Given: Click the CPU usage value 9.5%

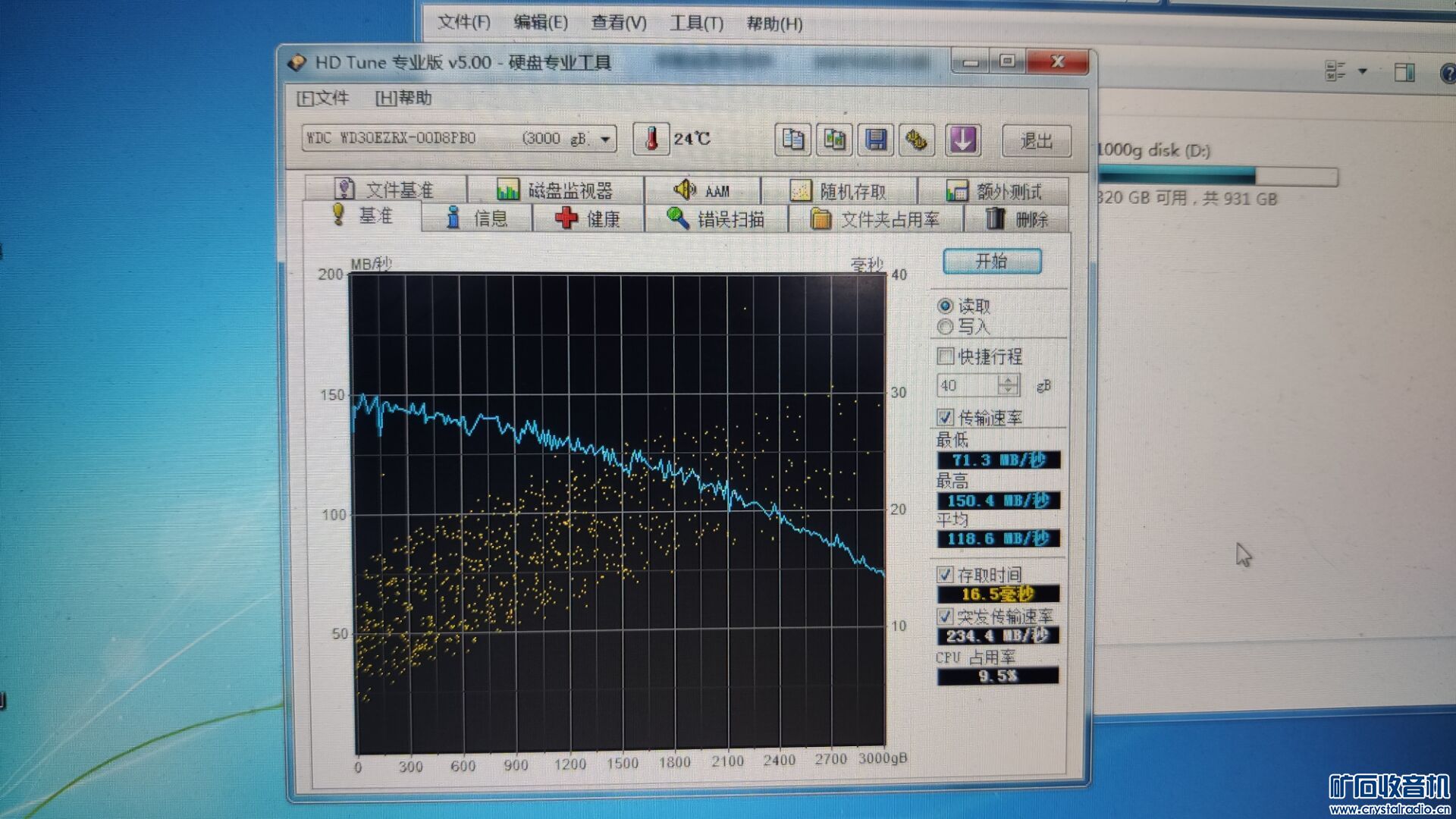Looking at the screenshot, I should point(998,676).
